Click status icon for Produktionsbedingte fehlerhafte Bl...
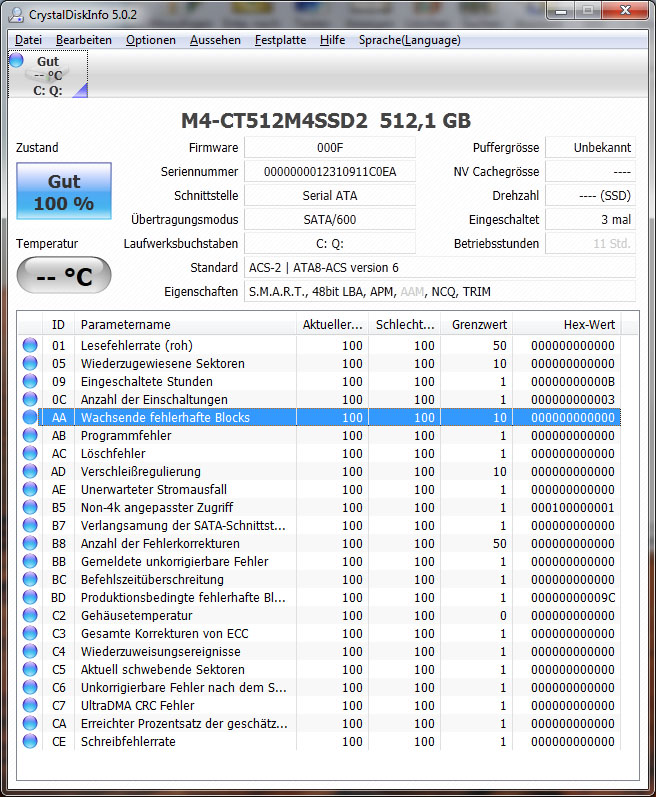Screen dimensions: 656x797 click(x=30, y=597)
